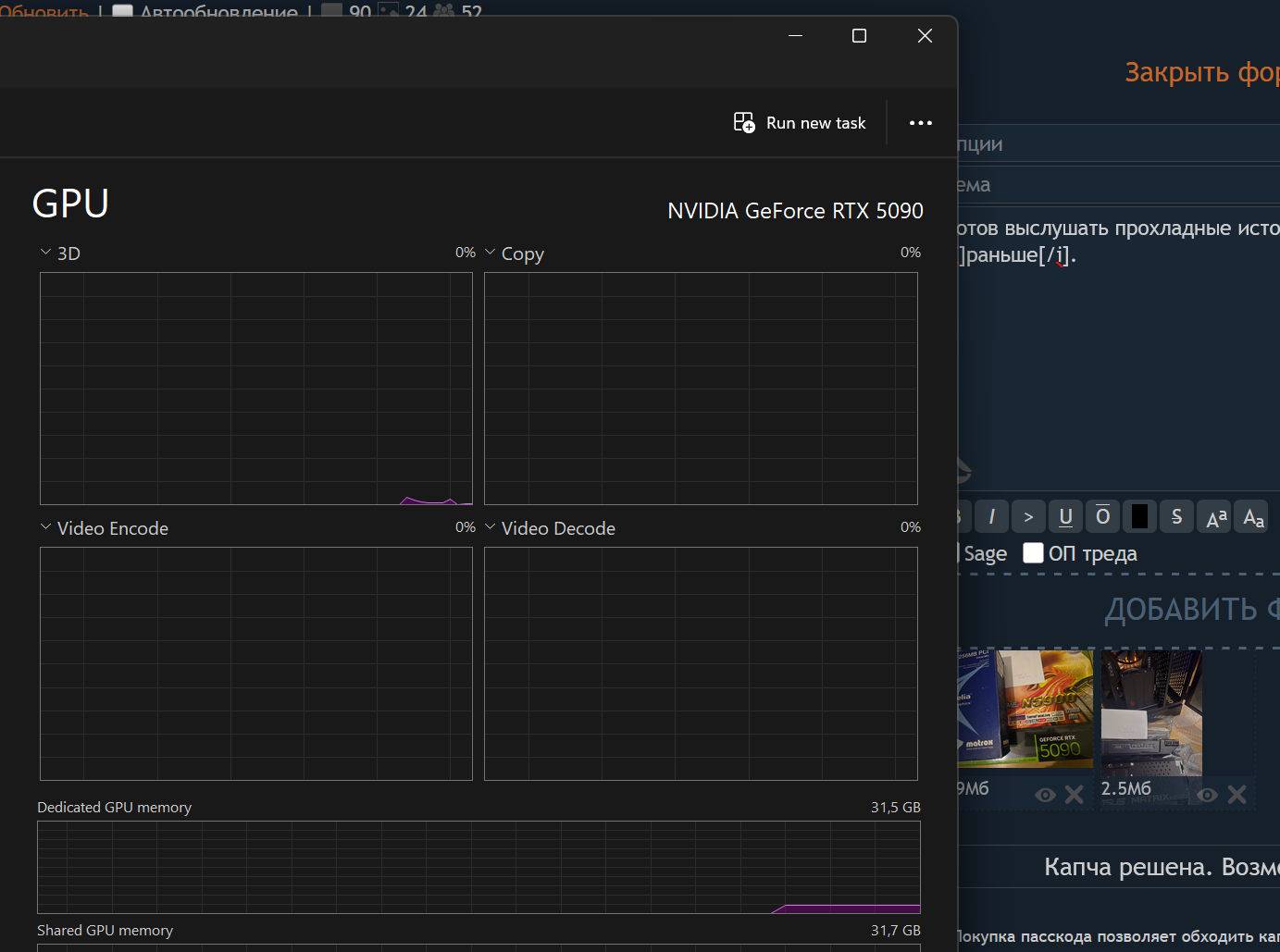Apply underline formatting in the post form
Screen dimensions: 1280x952
click(1065, 516)
